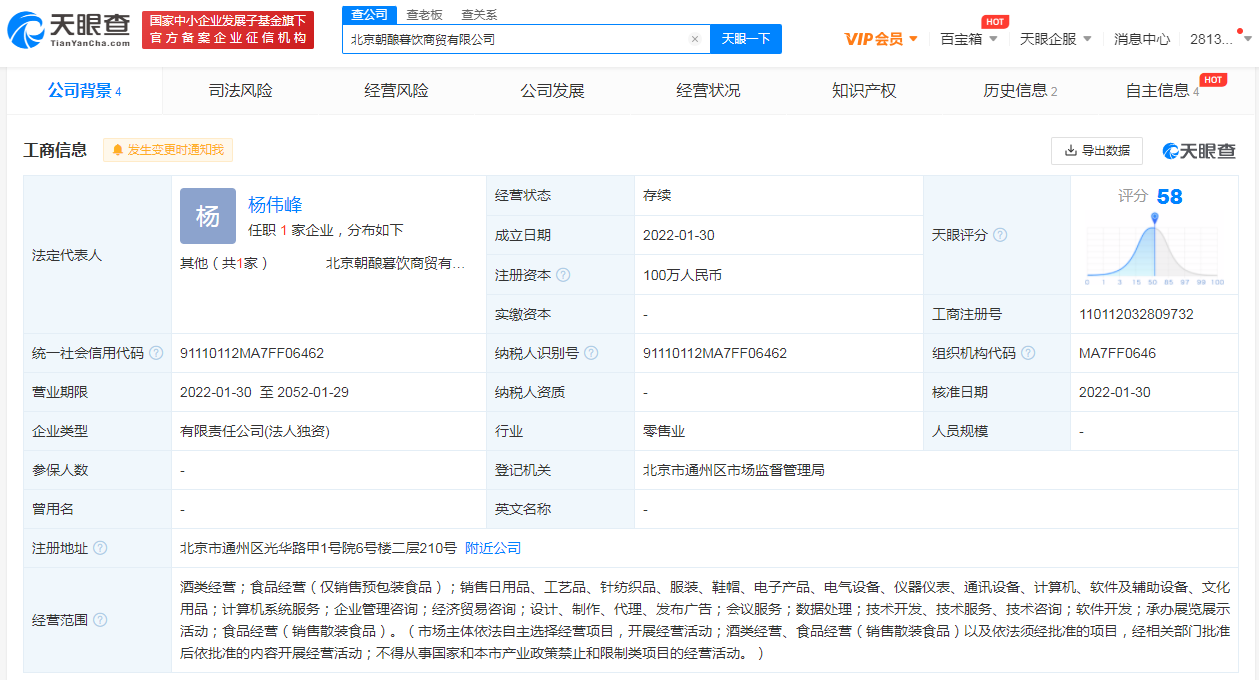The width and height of the screenshot is (1259, 680).
Task: Click the help icon next to 注册资本
Action: [x=564, y=275]
